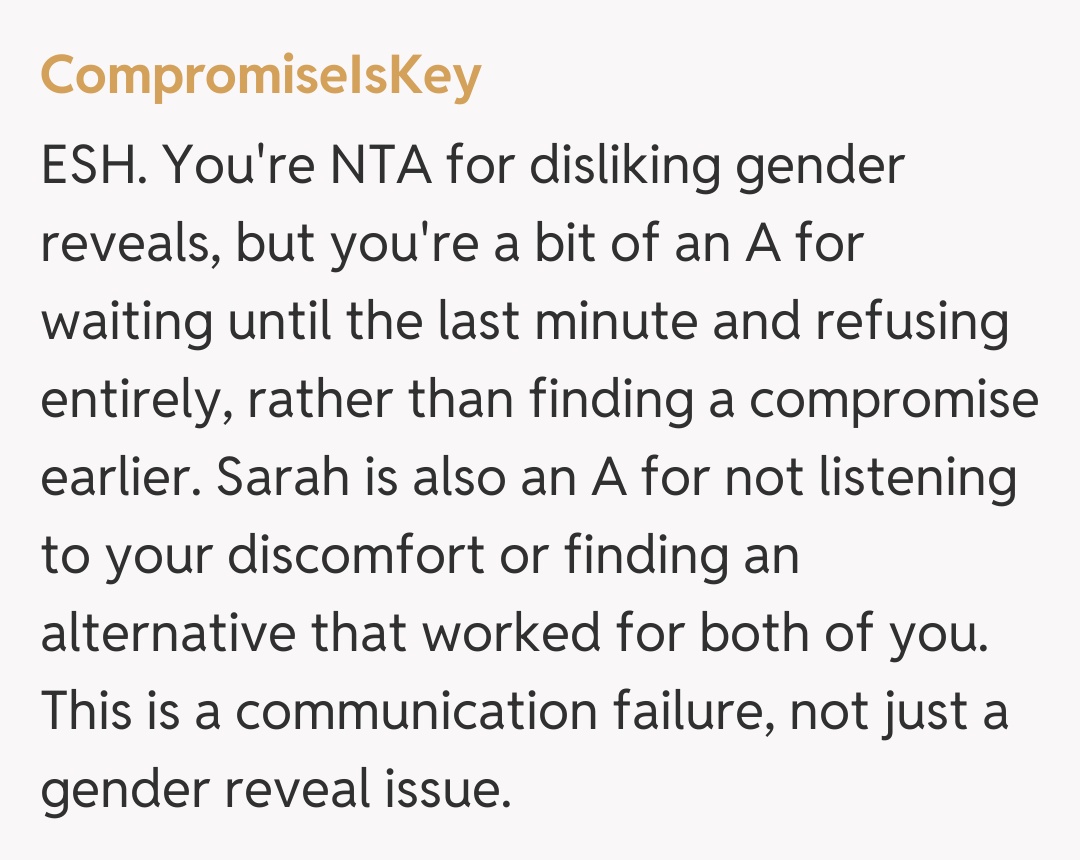Click the word "alternative" in the comment

pos(168,633)
